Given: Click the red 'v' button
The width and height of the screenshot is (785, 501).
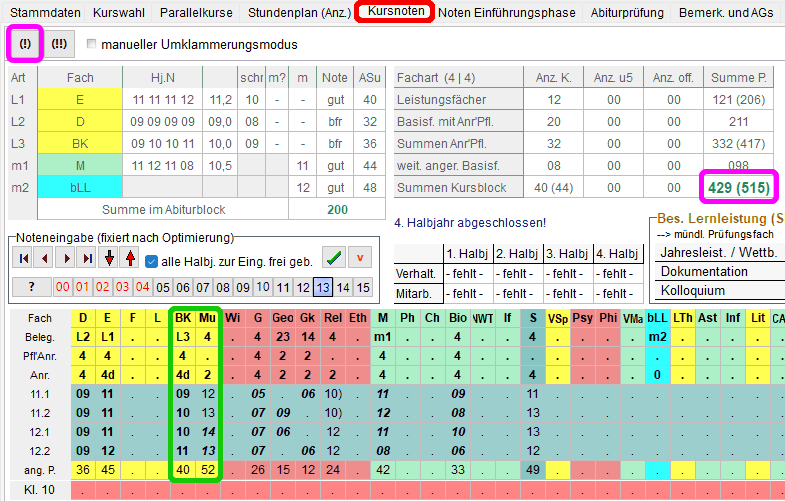Looking at the screenshot, I should [x=359, y=259].
